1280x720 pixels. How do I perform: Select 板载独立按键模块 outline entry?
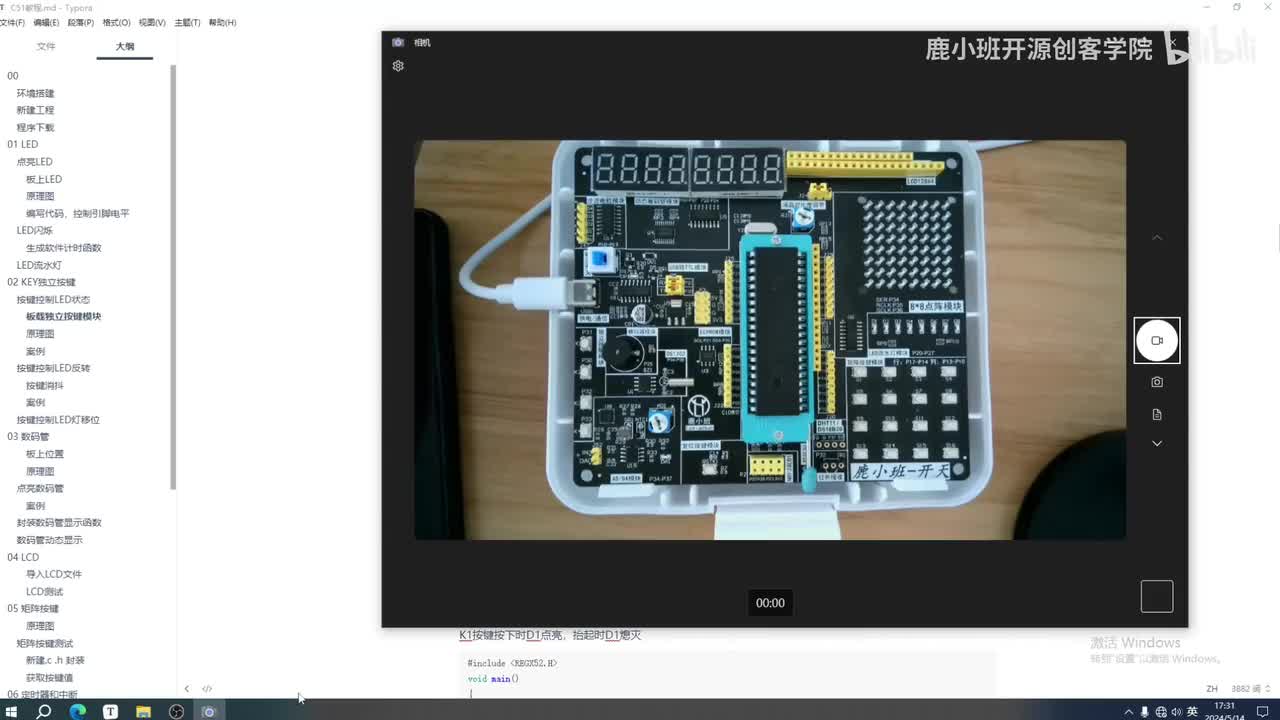64,316
